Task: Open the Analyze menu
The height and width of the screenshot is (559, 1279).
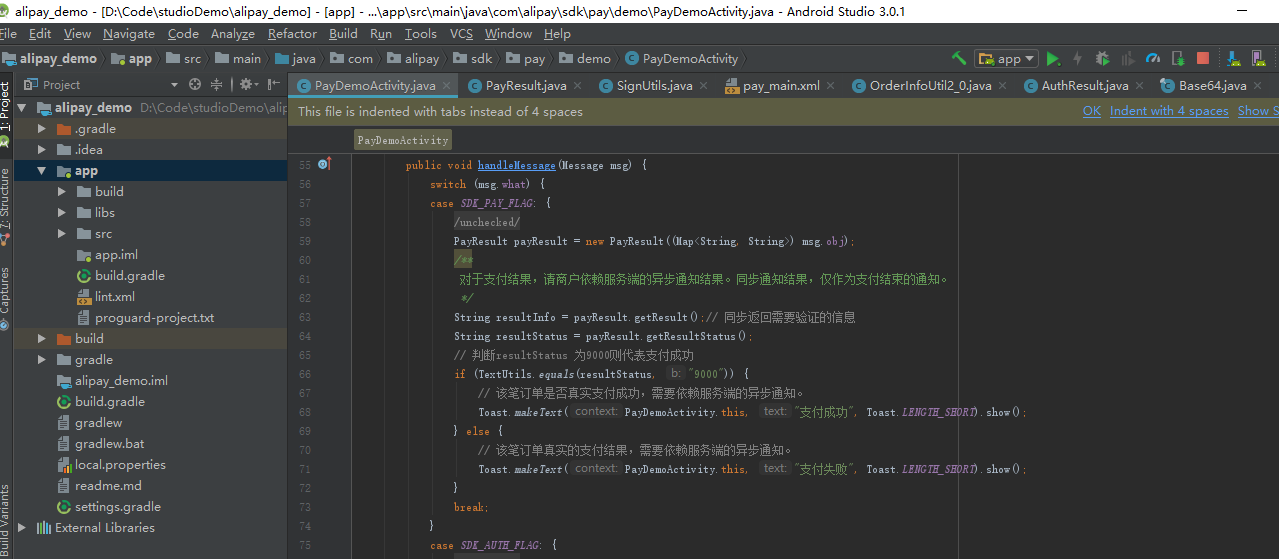Action: coord(233,33)
